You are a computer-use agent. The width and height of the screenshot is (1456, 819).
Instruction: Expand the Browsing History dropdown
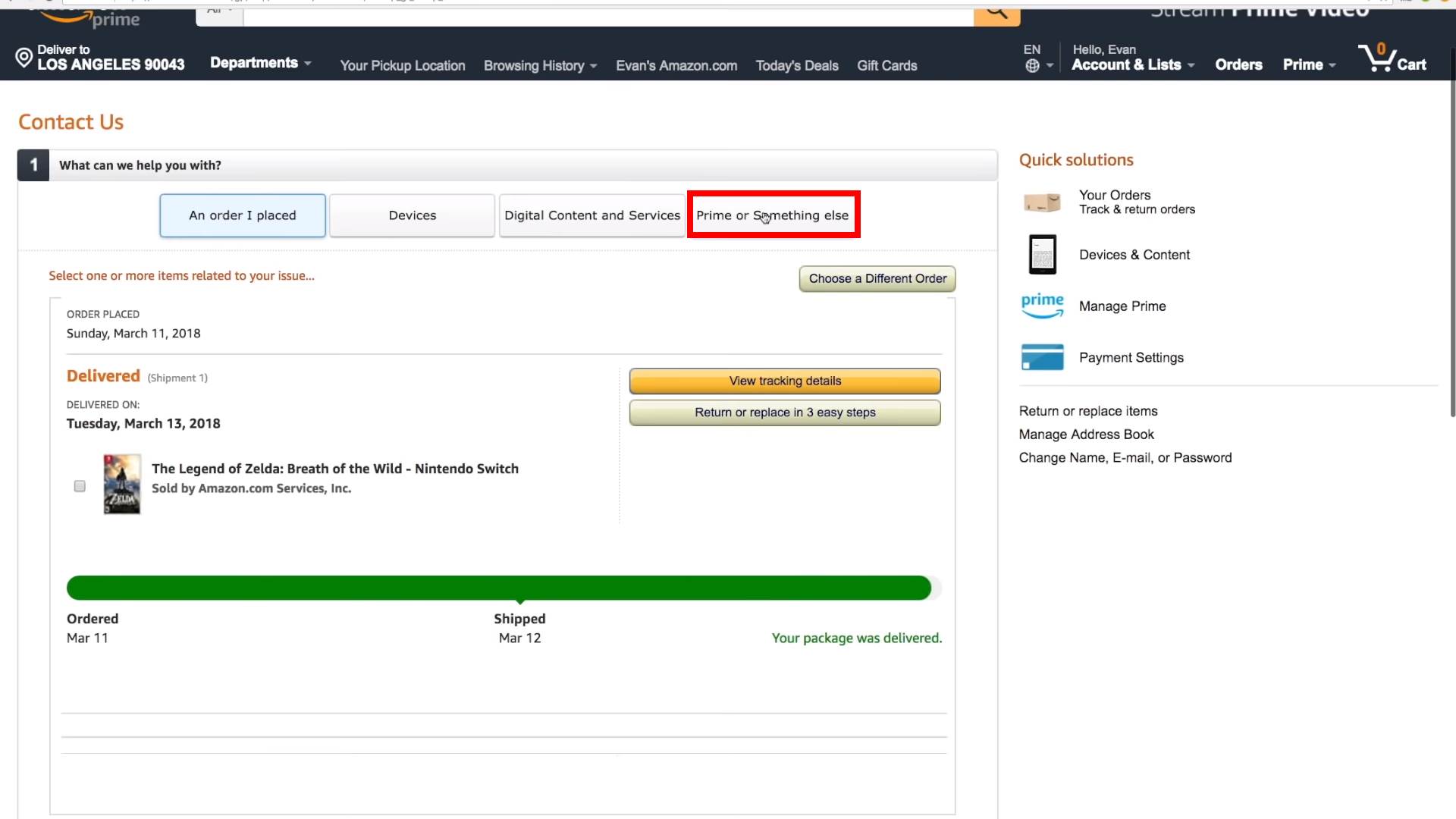(x=540, y=66)
